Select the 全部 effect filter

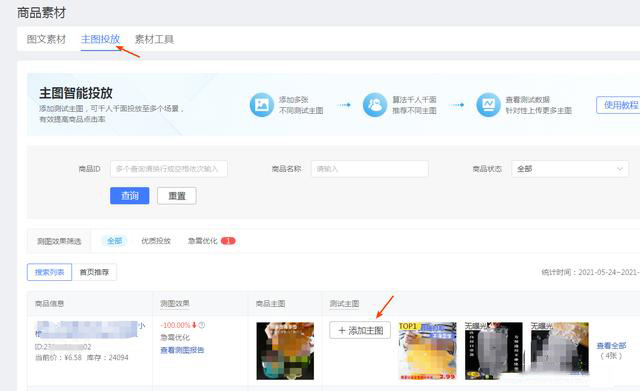115,241
